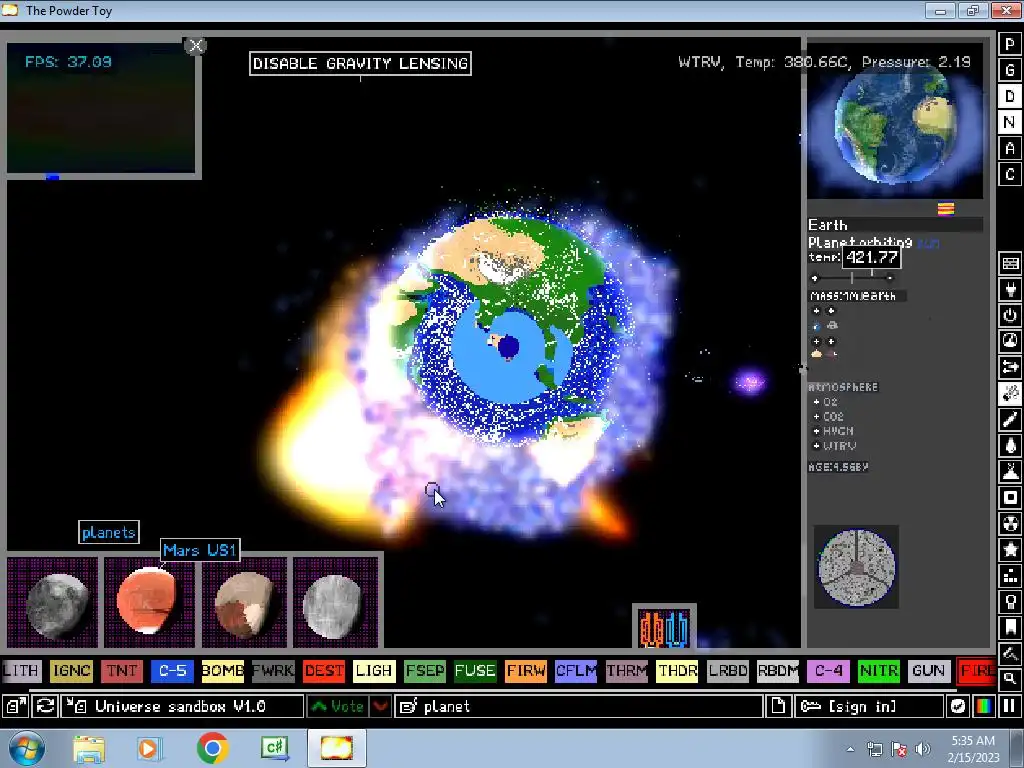Open the Game of Life category icon
This screenshot has width=1024, height=768.
click(x=1010, y=576)
